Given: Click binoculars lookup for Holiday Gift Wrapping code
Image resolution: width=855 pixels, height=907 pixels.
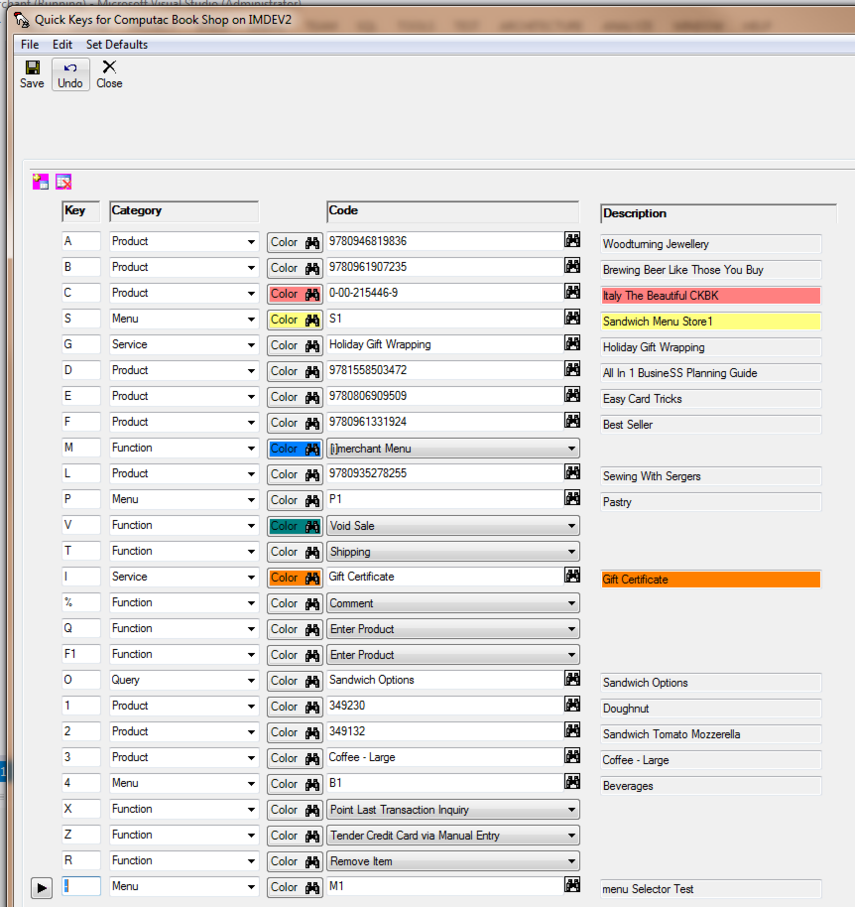Looking at the screenshot, I should [x=572, y=343].
